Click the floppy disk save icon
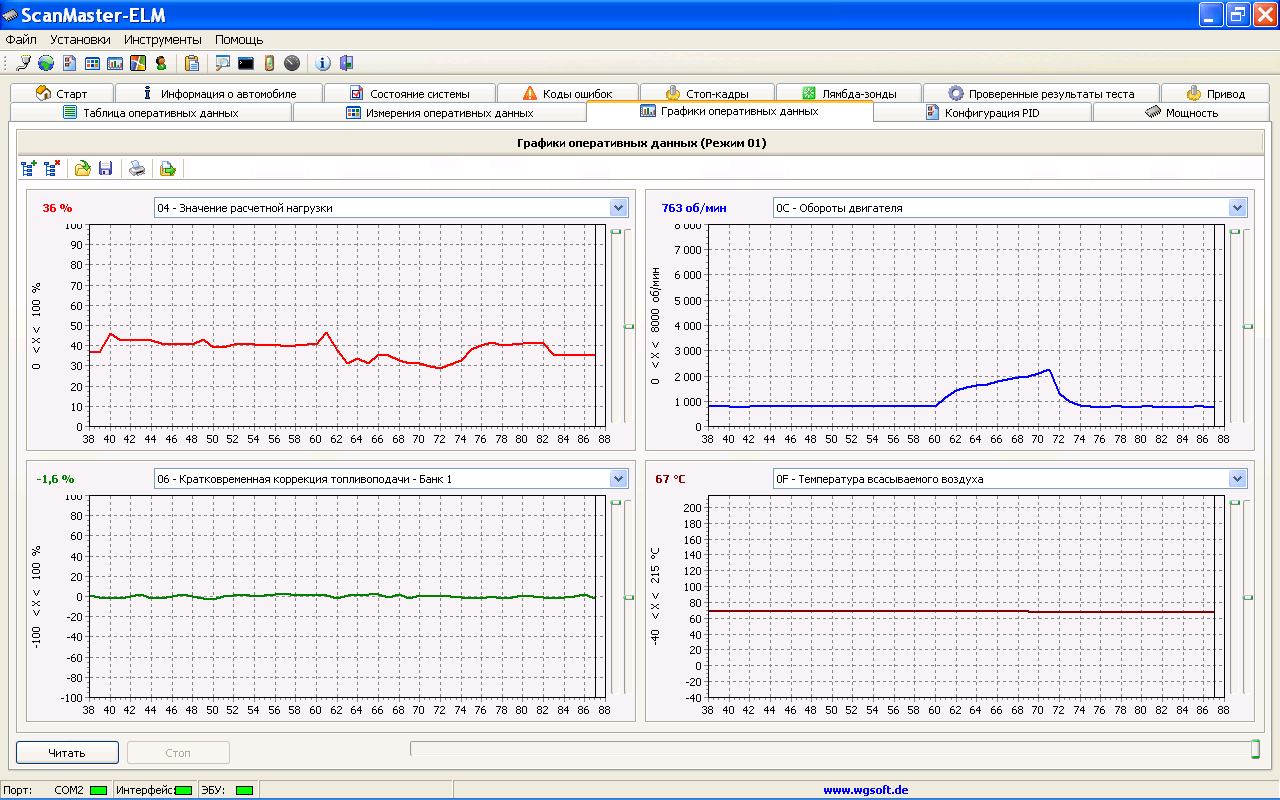Image resolution: width=1280 pixels, height=800 pixels. [105, 168]
